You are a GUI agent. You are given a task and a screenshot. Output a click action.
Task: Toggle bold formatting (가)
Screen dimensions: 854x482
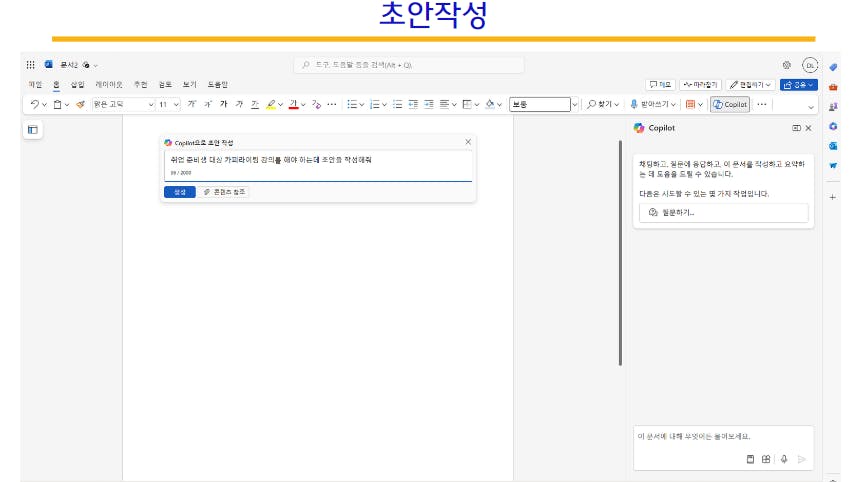click(223, 104)
